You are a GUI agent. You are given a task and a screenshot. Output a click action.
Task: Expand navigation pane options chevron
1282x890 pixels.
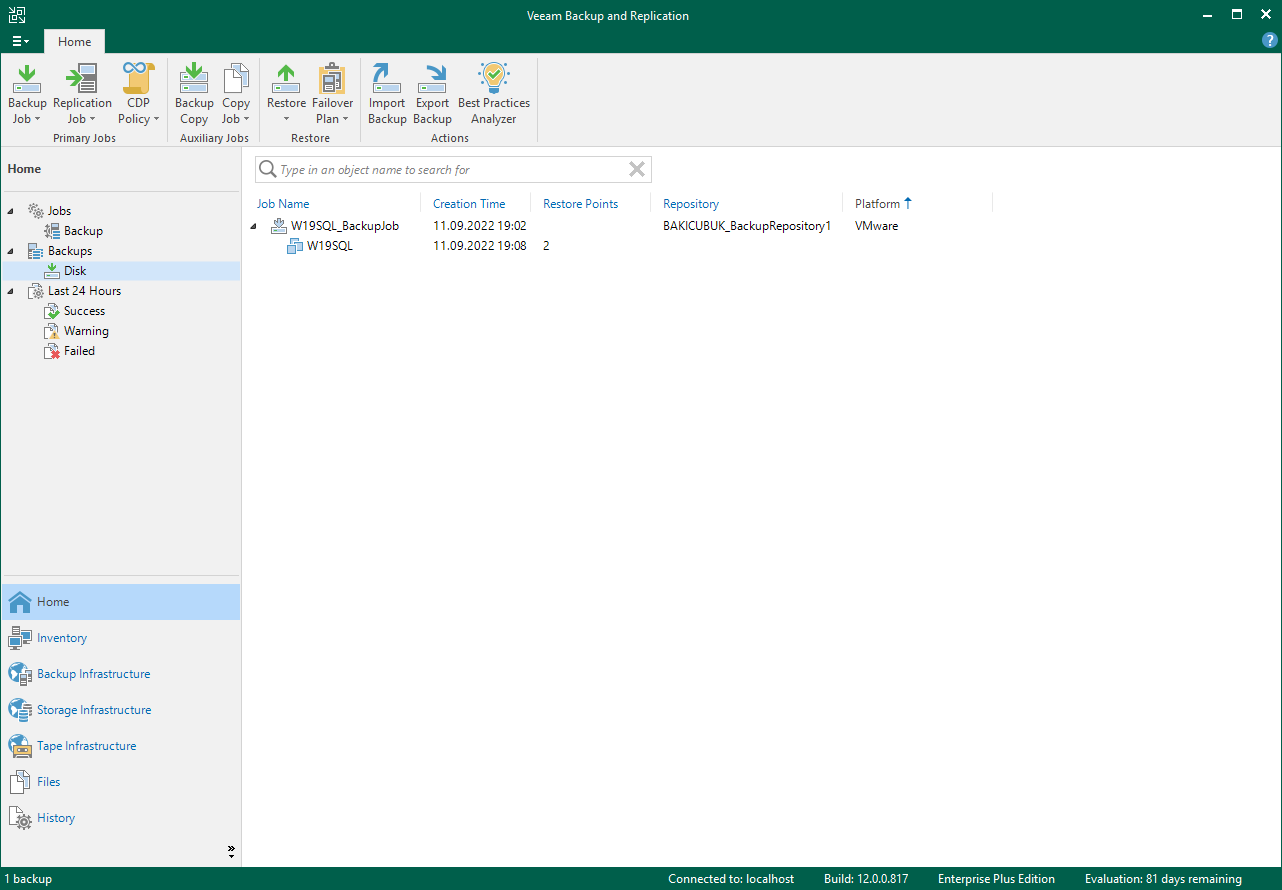[x=231, y=852]
